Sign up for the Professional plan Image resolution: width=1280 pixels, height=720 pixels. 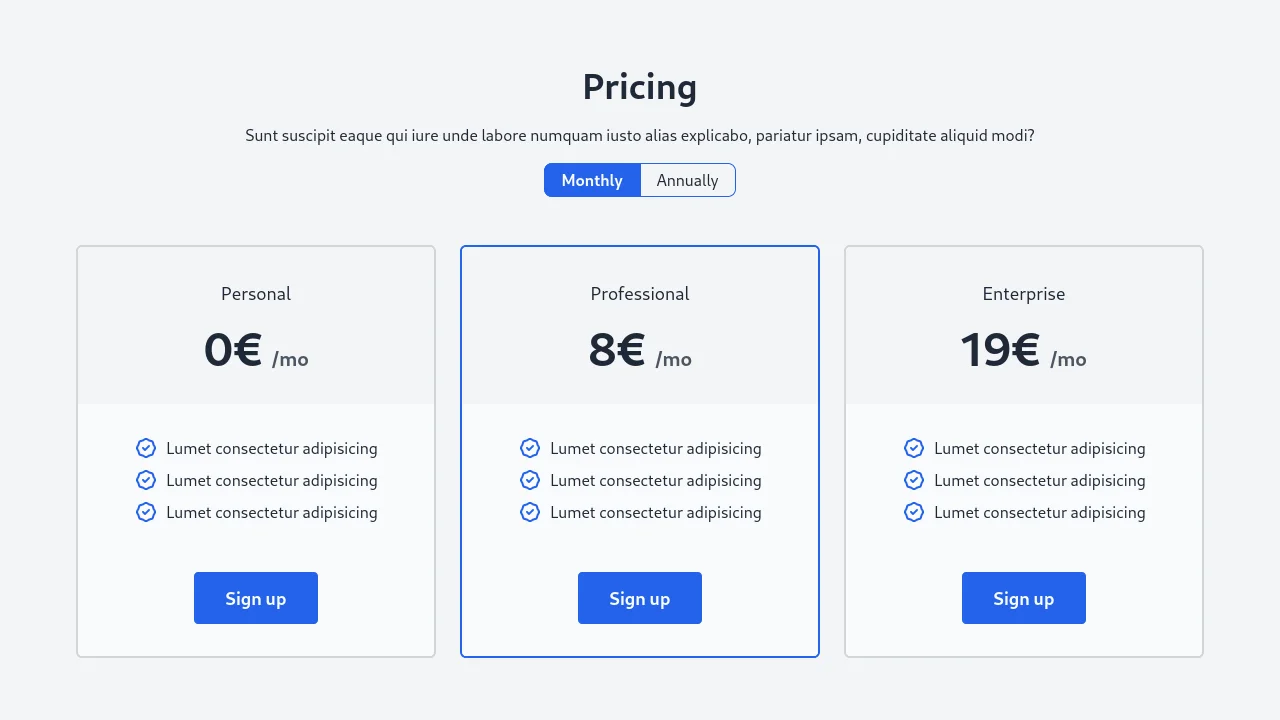point(640,598)
